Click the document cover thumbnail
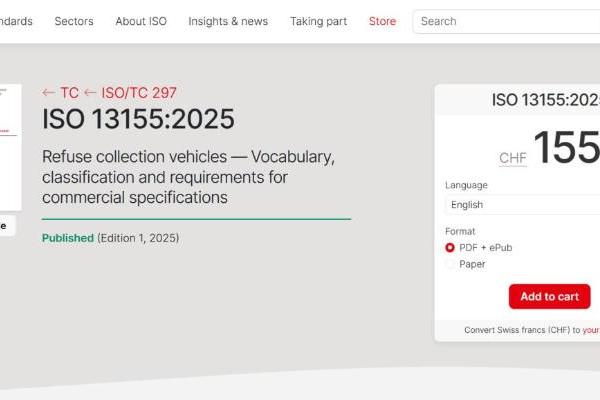The image size is (600, 400). 9,145
